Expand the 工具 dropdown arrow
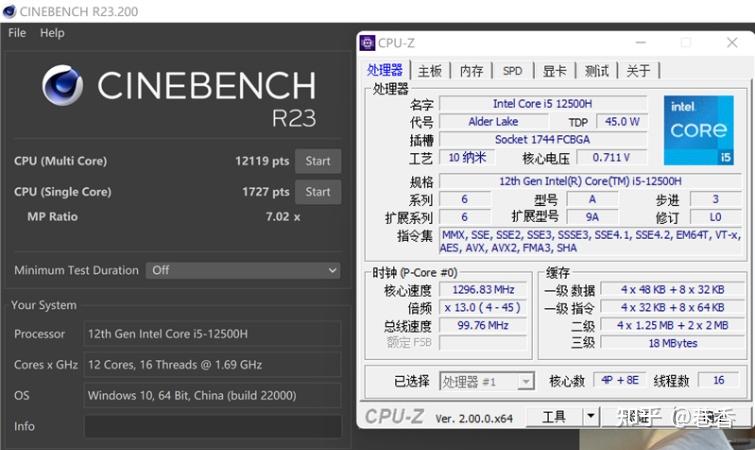The width and height of the screenshot is (755, 450). point(591,416)
